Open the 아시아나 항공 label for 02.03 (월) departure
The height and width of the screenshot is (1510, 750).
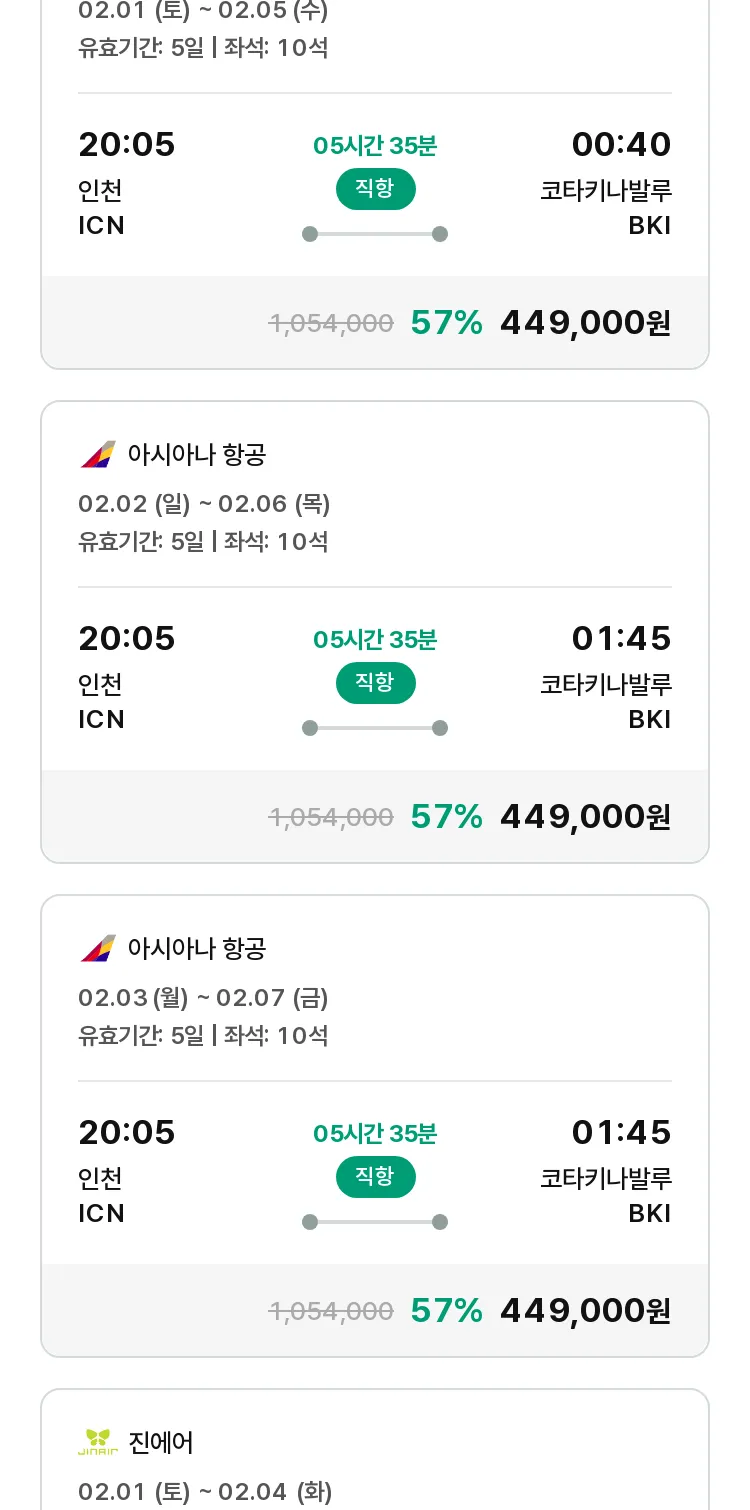click(197, 948)
